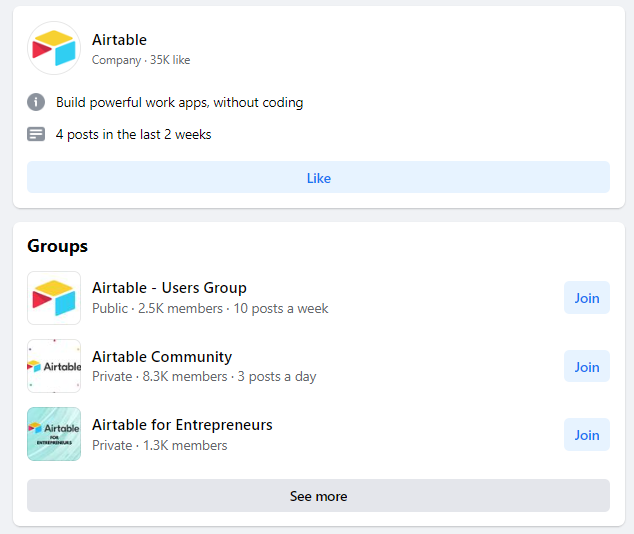Click 'Company · 35K like' text
The height and width of the screenshot is (534, 634).
141,60
